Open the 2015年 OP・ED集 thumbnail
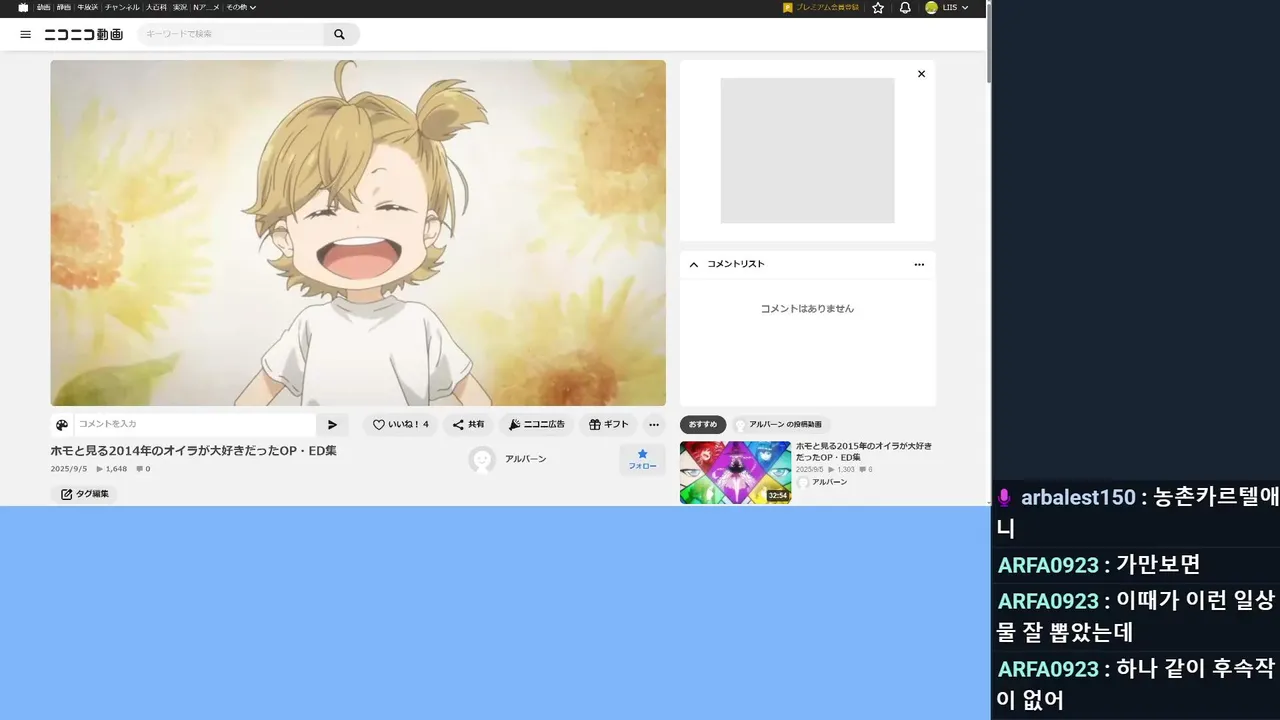Screen dimensions: 1280x720 735,472
